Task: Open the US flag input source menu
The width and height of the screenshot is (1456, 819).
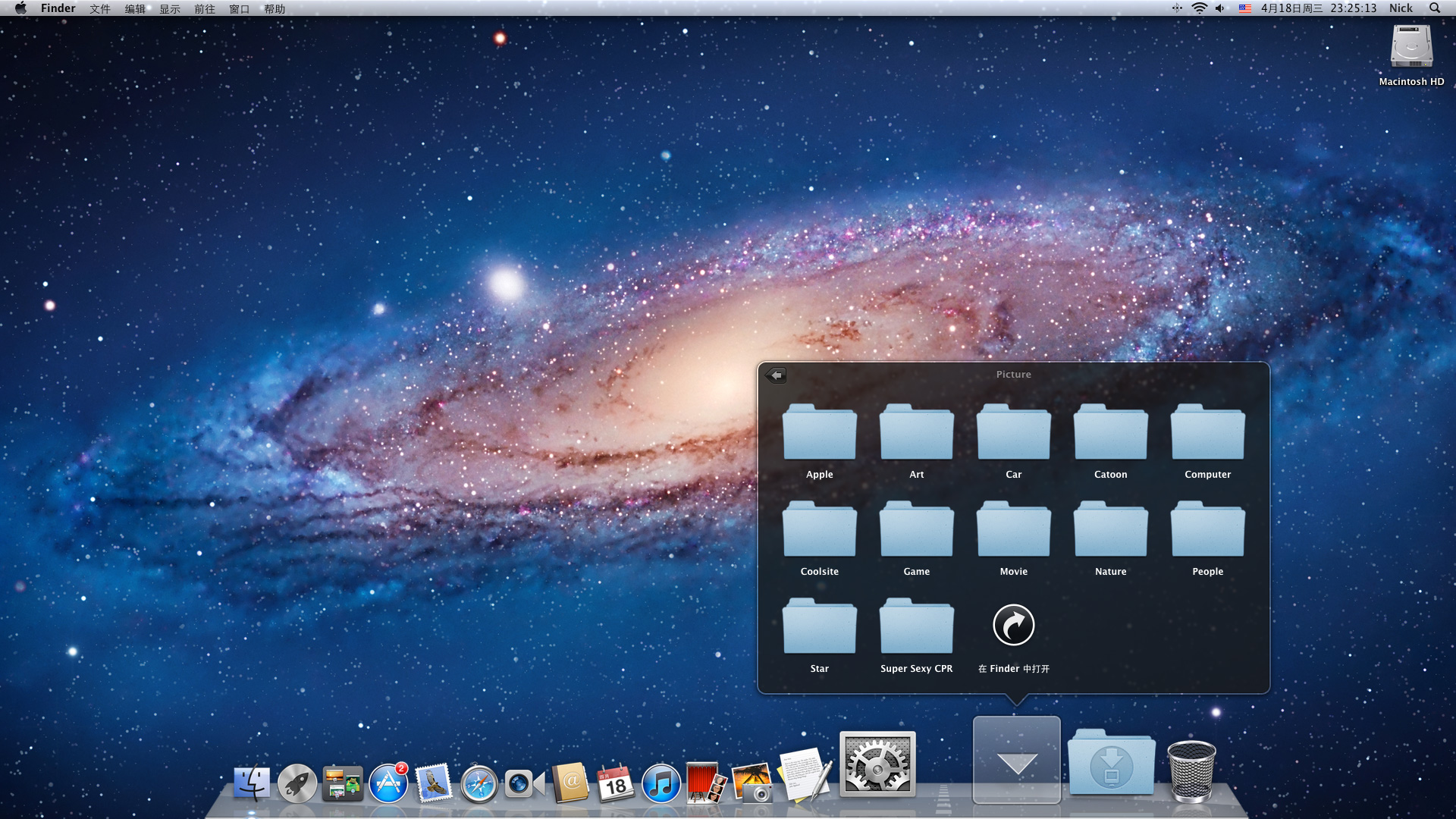Action: coord(1244,8)
